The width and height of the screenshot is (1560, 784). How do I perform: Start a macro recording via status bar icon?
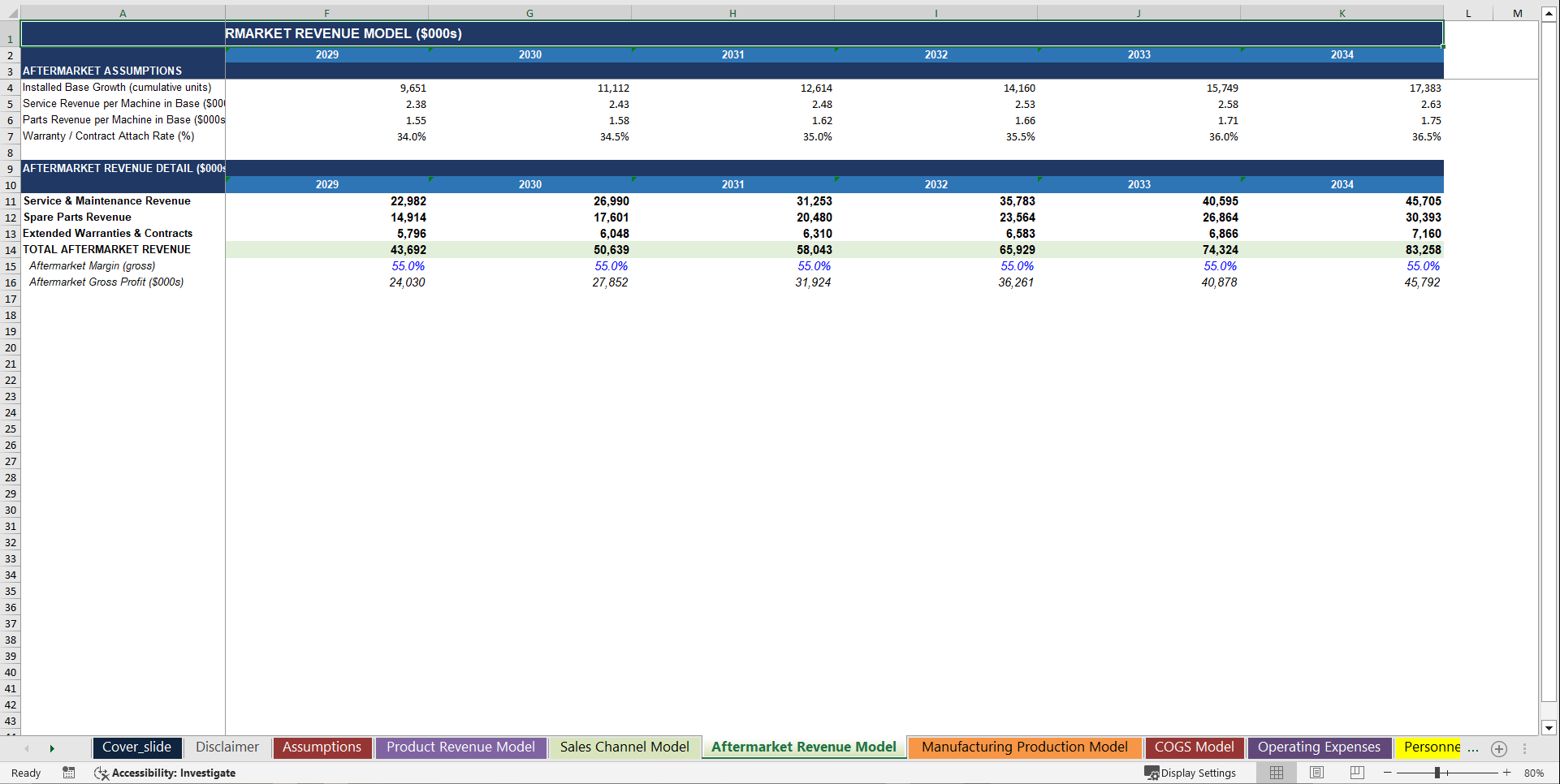coord(69,773)
